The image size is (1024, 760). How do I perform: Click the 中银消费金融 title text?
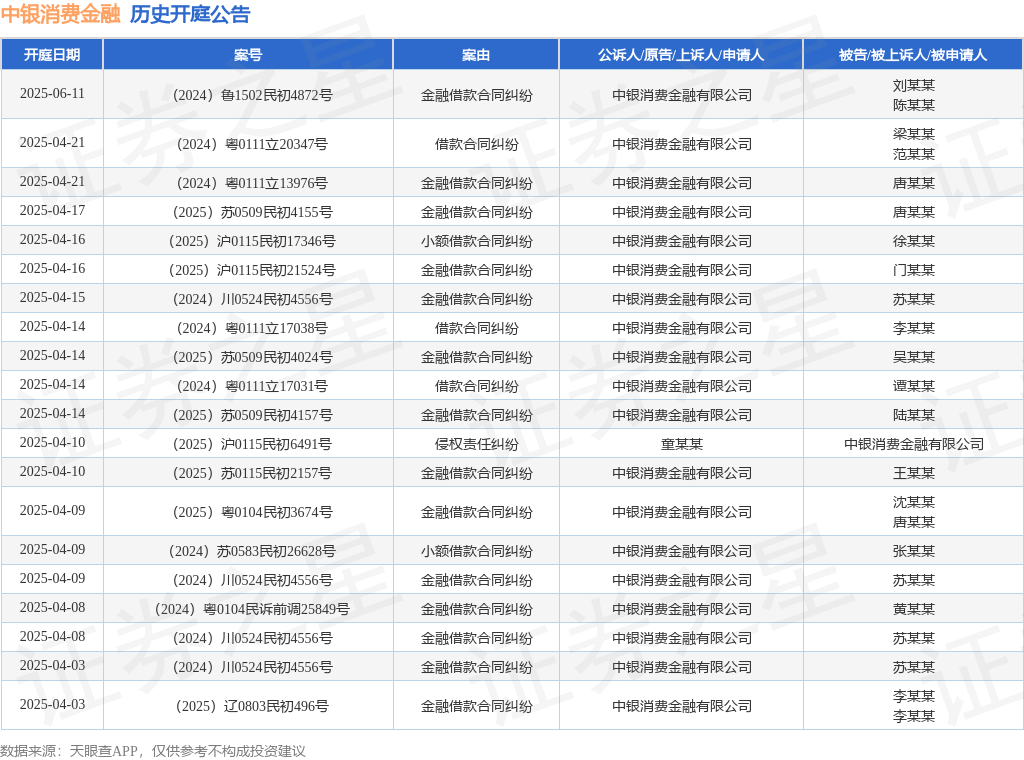61,14
